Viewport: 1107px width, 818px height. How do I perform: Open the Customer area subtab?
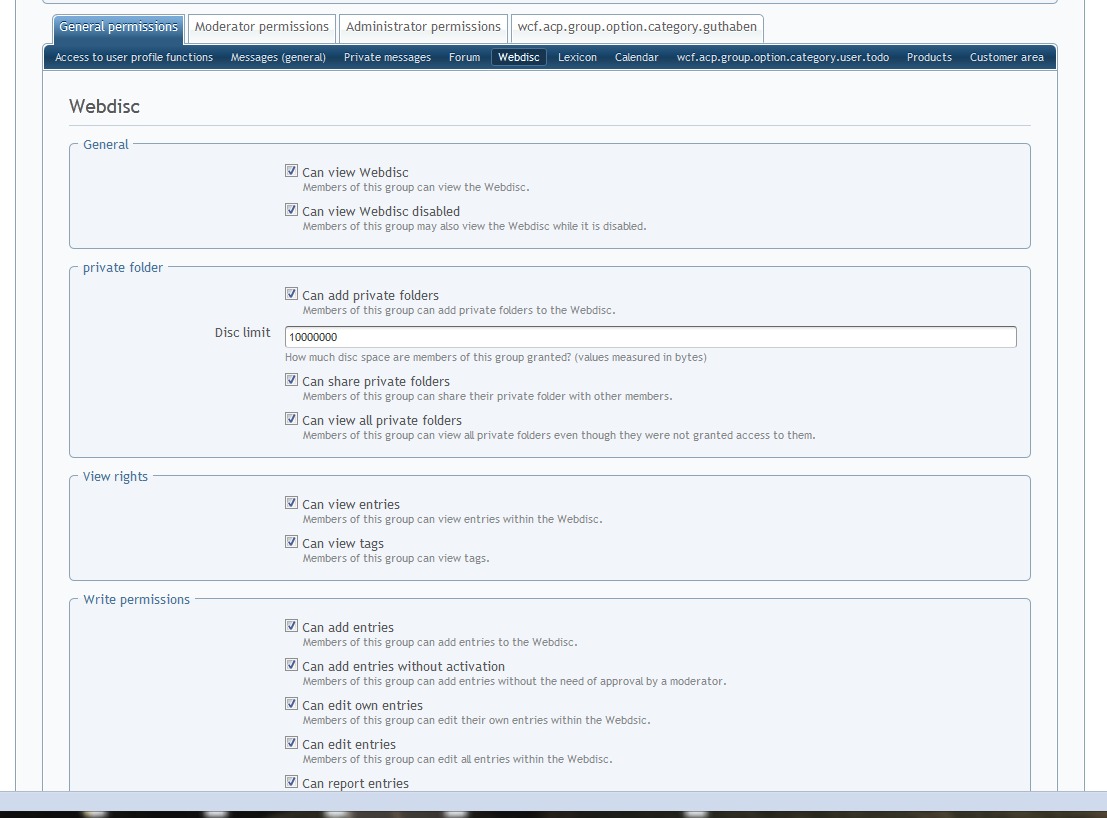coord(1006,58)
